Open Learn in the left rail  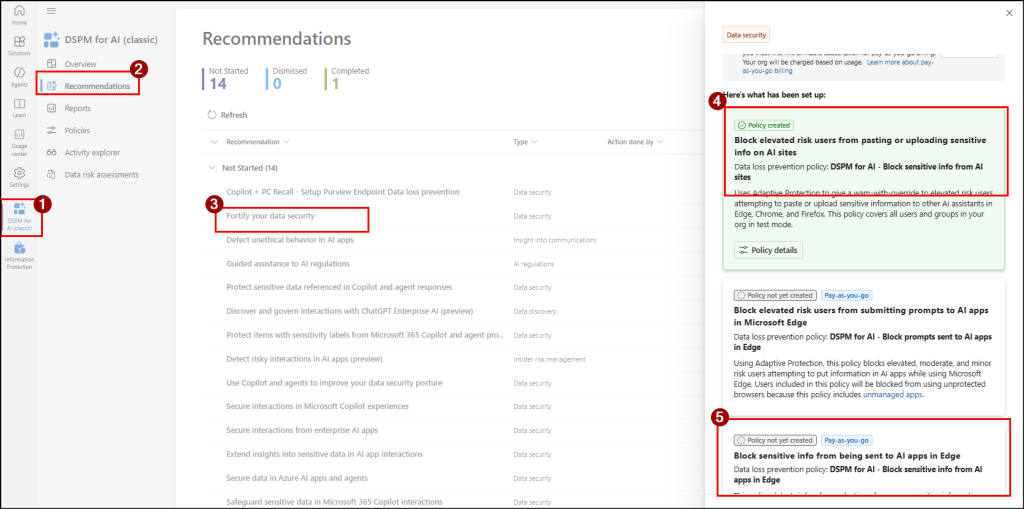pos(20,108)
